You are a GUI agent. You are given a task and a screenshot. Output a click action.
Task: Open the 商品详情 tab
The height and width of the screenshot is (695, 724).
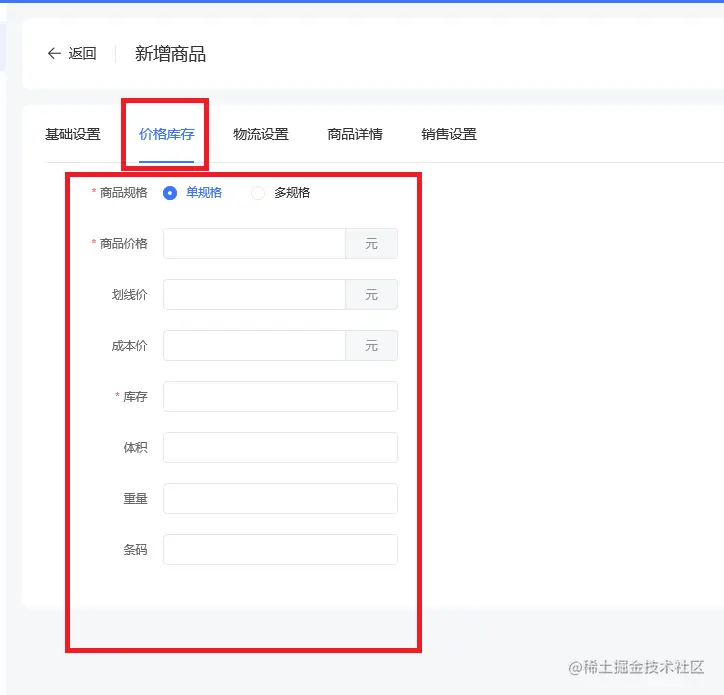click(355, 134)
